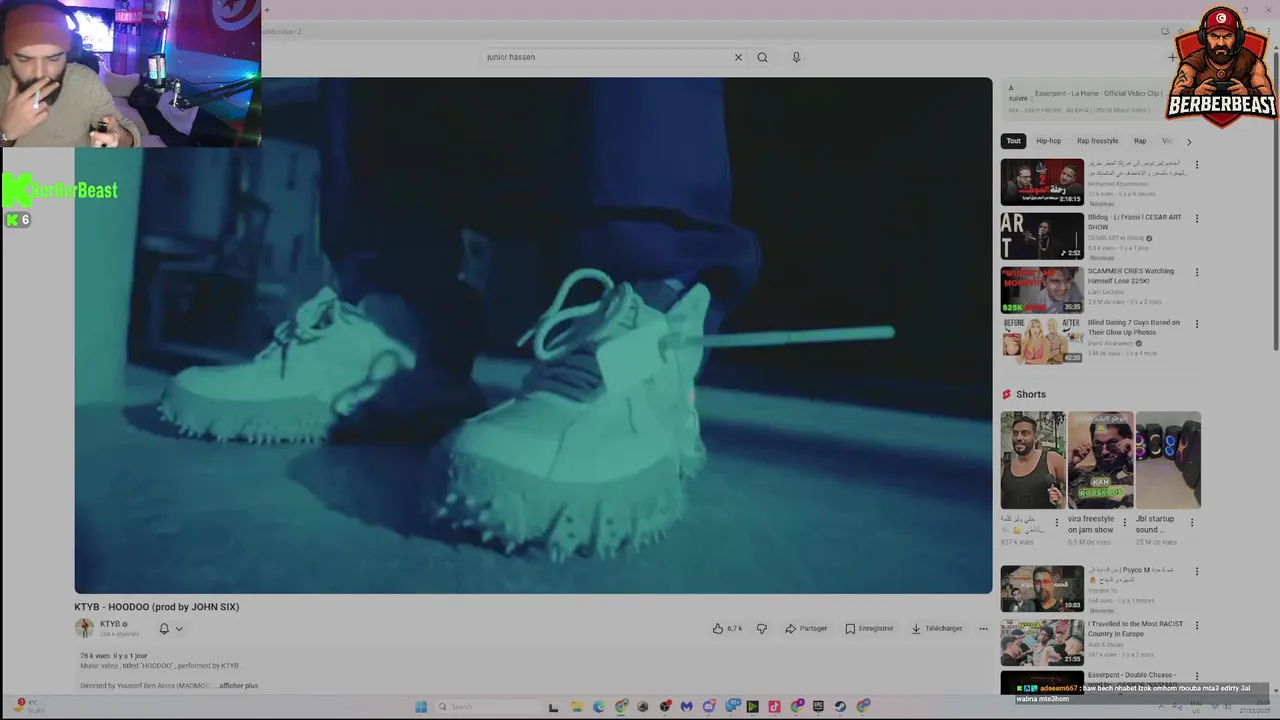
Task: Activate voice search microphone
Action: (796, 57)
